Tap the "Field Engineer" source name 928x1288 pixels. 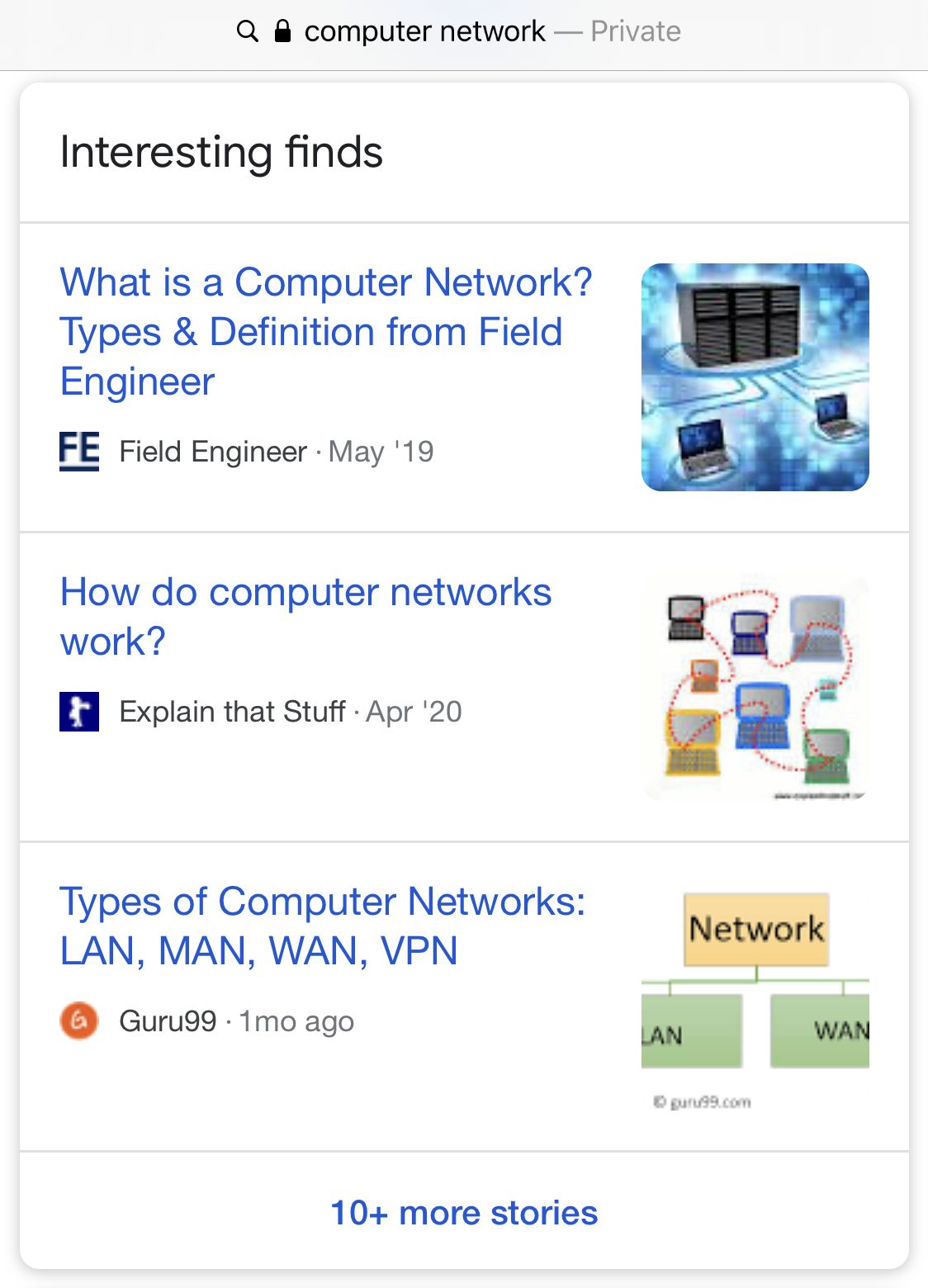[x=213, y=452]
